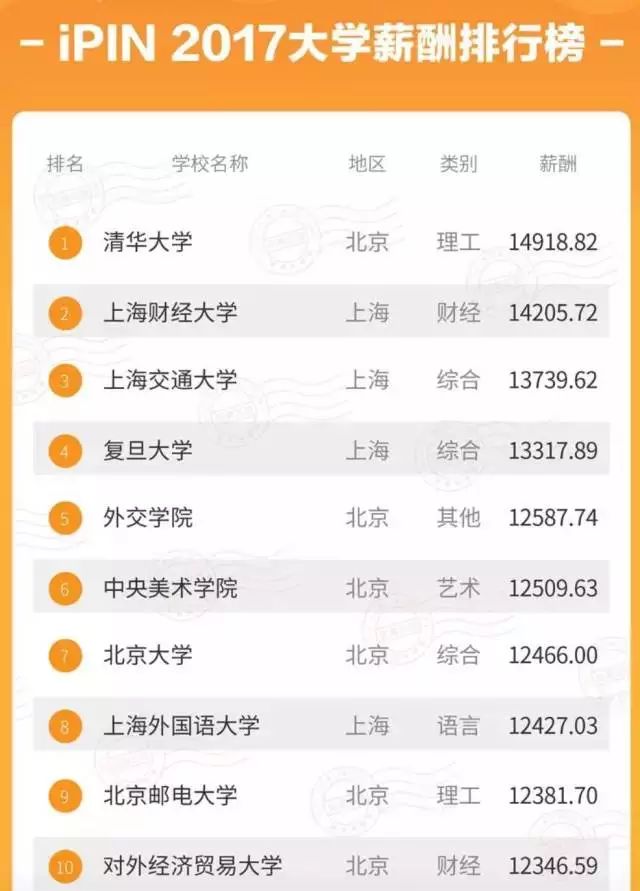Select 清华大学 school name
Viewport: 640px width, 891px height.
click(x=148, y=242)
